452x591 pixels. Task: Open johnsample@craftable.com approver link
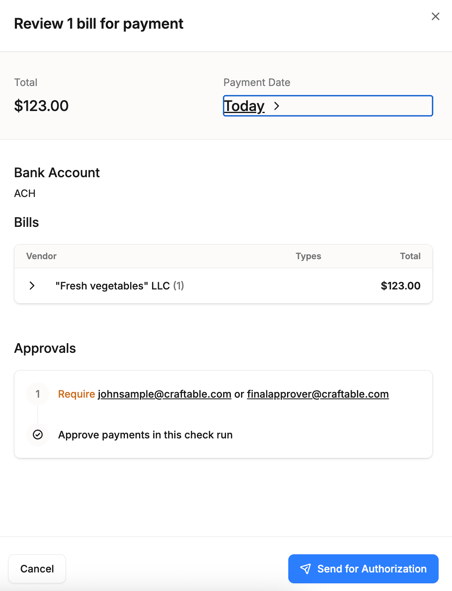point(164,394)
